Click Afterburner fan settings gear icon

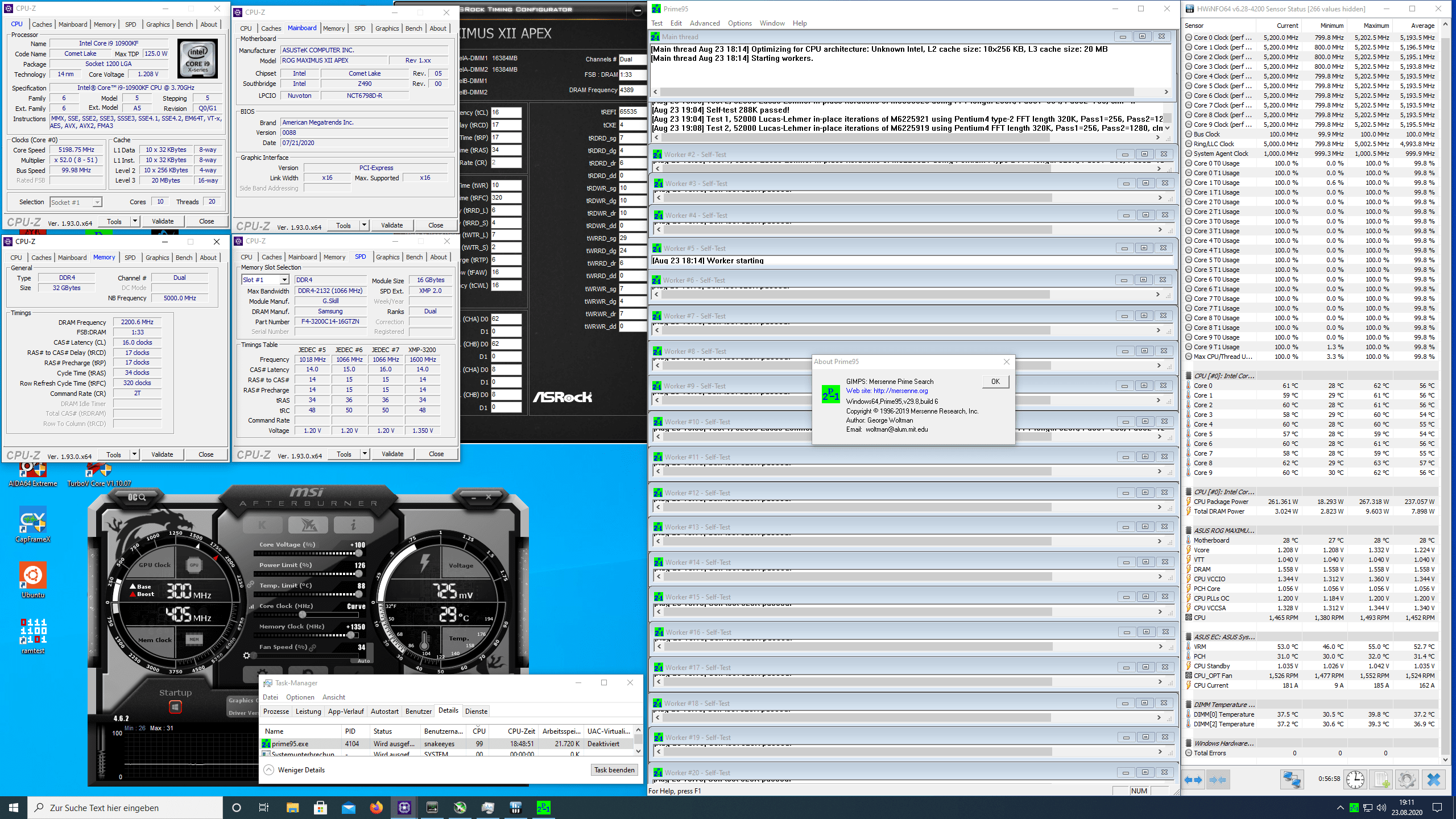(x=246, y=656)
